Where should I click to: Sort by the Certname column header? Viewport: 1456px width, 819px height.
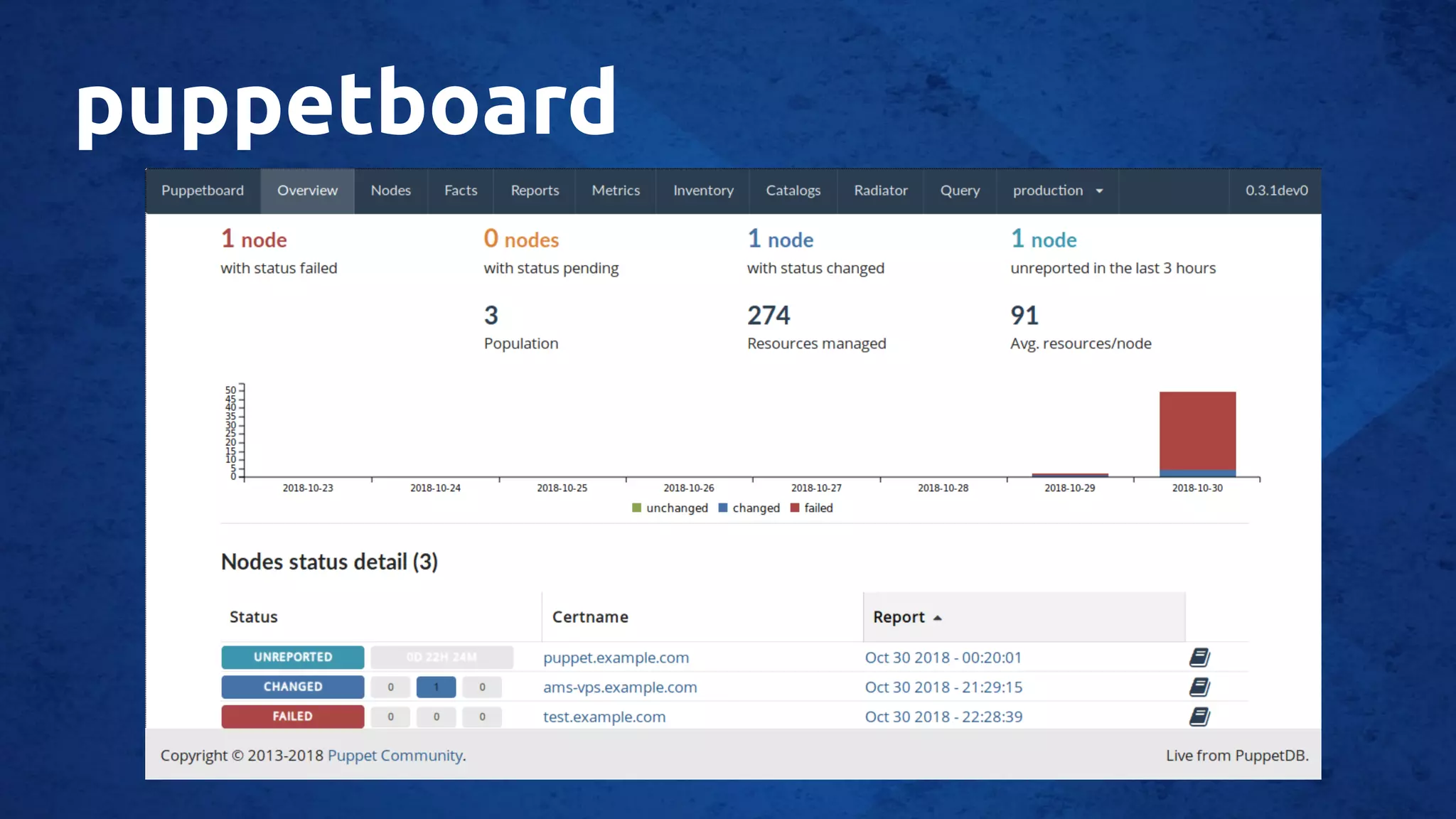click(x=702, y=617)
